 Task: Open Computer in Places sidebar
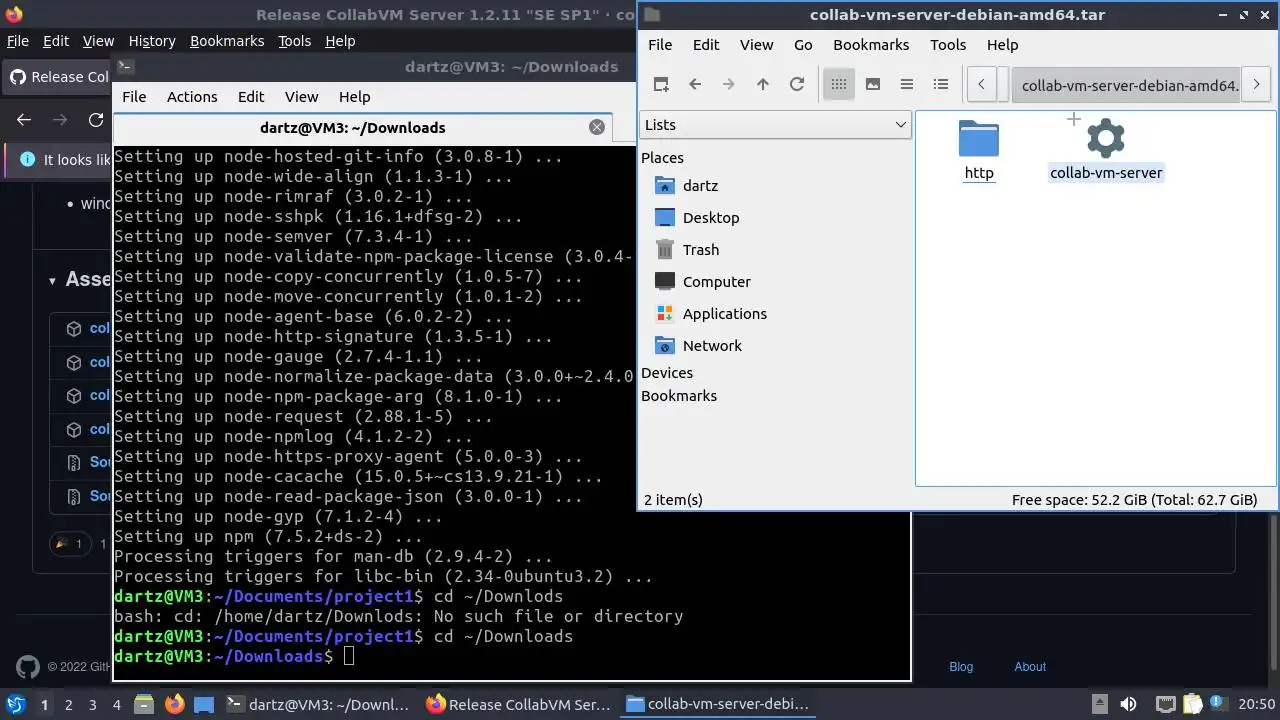point(716,282)
